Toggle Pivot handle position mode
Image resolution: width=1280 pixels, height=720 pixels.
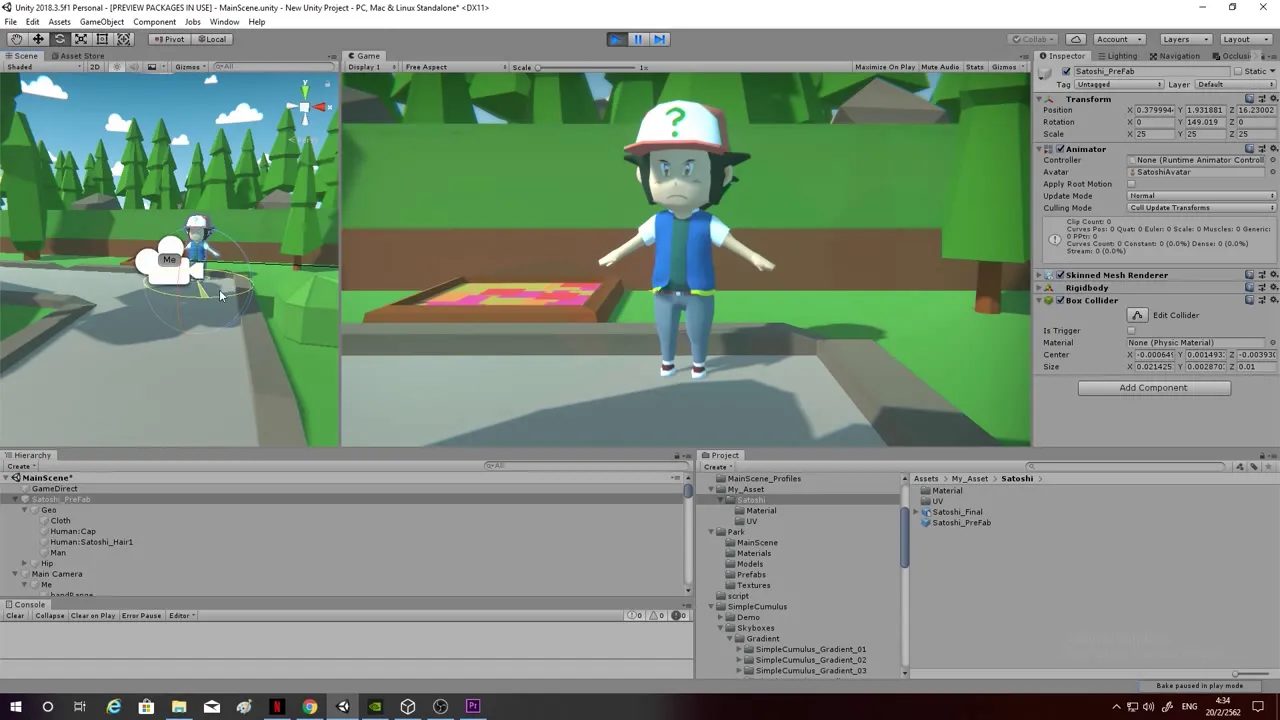click(169, 39)
